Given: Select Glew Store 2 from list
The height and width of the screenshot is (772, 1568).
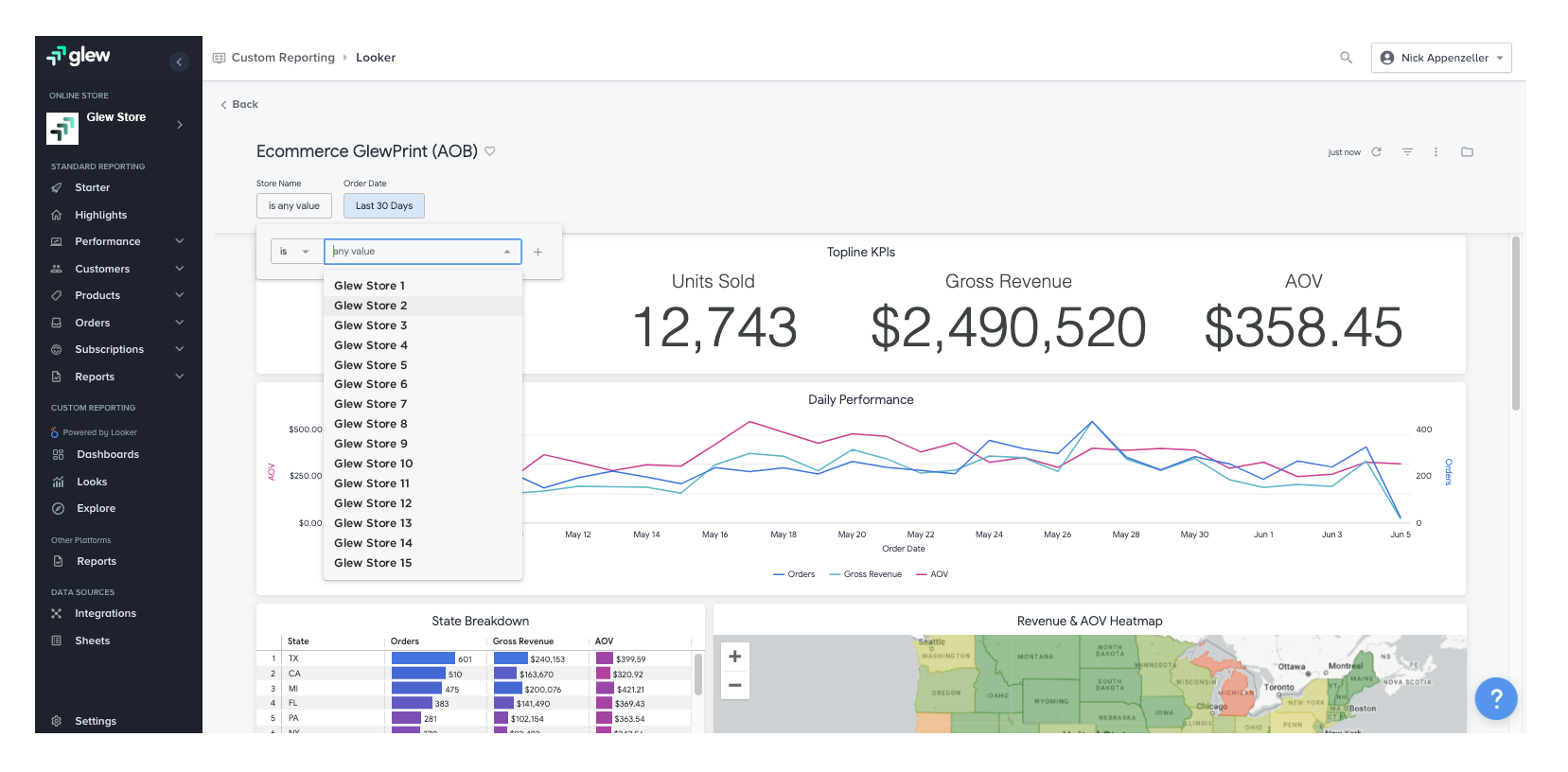Looking at the screenshot, I should (371, 306).
